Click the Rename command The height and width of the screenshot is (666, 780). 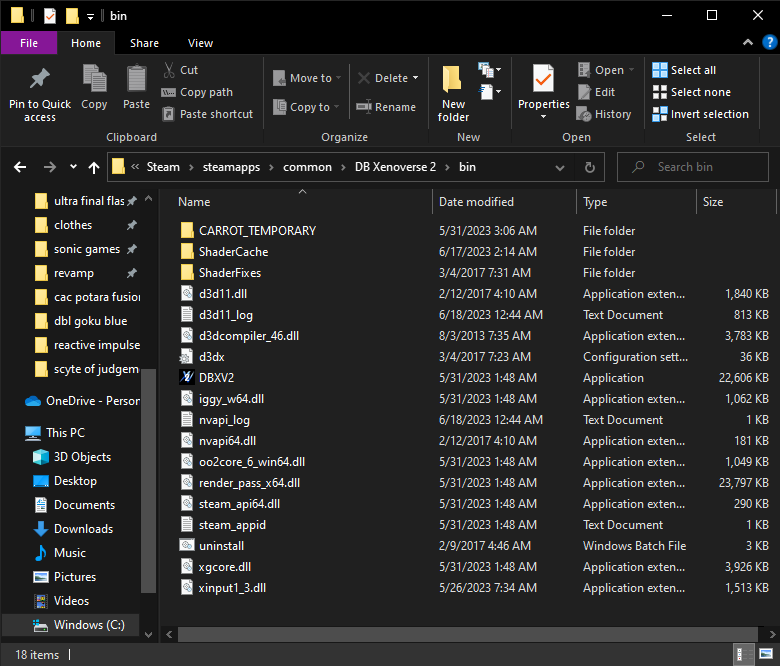[386, 107]
